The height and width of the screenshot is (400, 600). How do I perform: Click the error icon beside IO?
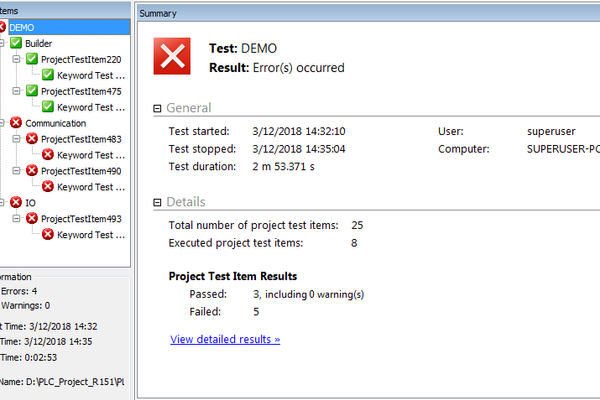pyautogui.click(x=16, y=202)
